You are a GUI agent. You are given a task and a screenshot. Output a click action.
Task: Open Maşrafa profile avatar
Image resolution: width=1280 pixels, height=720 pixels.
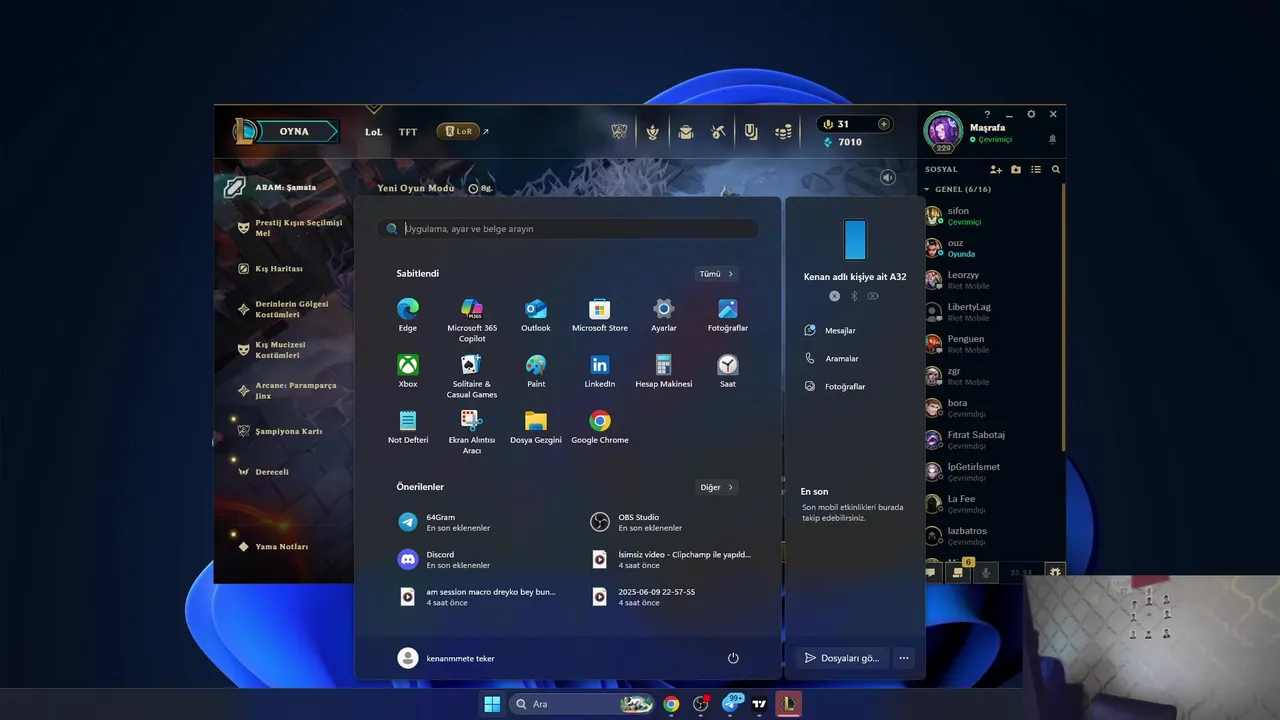tap(943, 131)
